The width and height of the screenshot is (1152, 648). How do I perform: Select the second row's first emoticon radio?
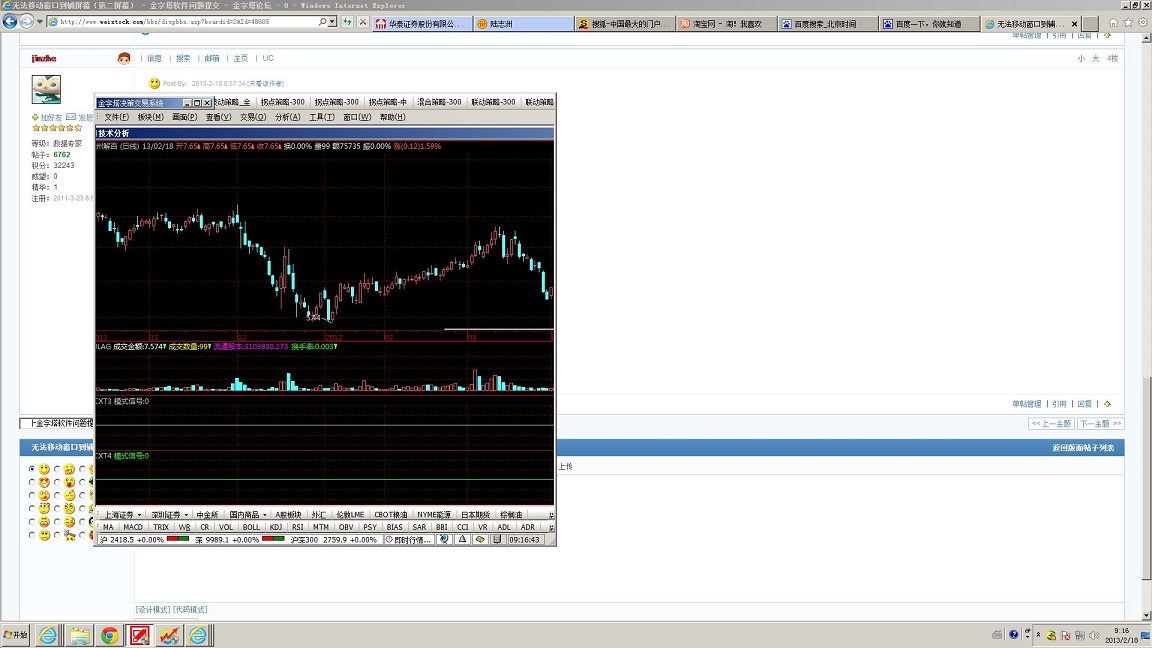[32, 483]
